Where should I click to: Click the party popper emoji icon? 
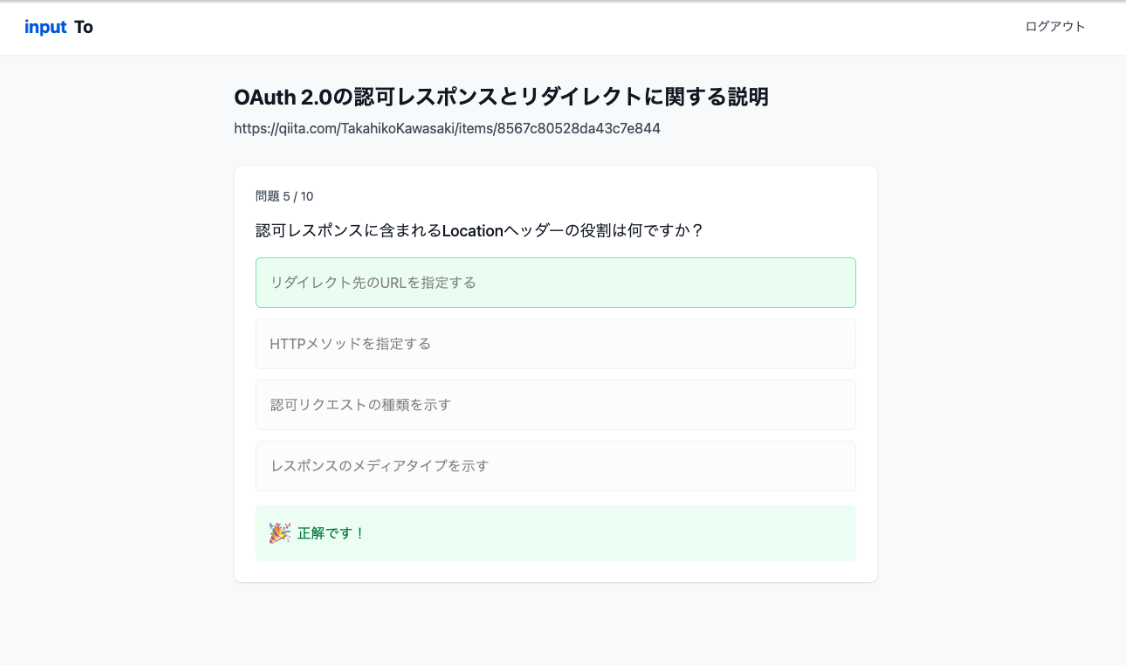279,533
